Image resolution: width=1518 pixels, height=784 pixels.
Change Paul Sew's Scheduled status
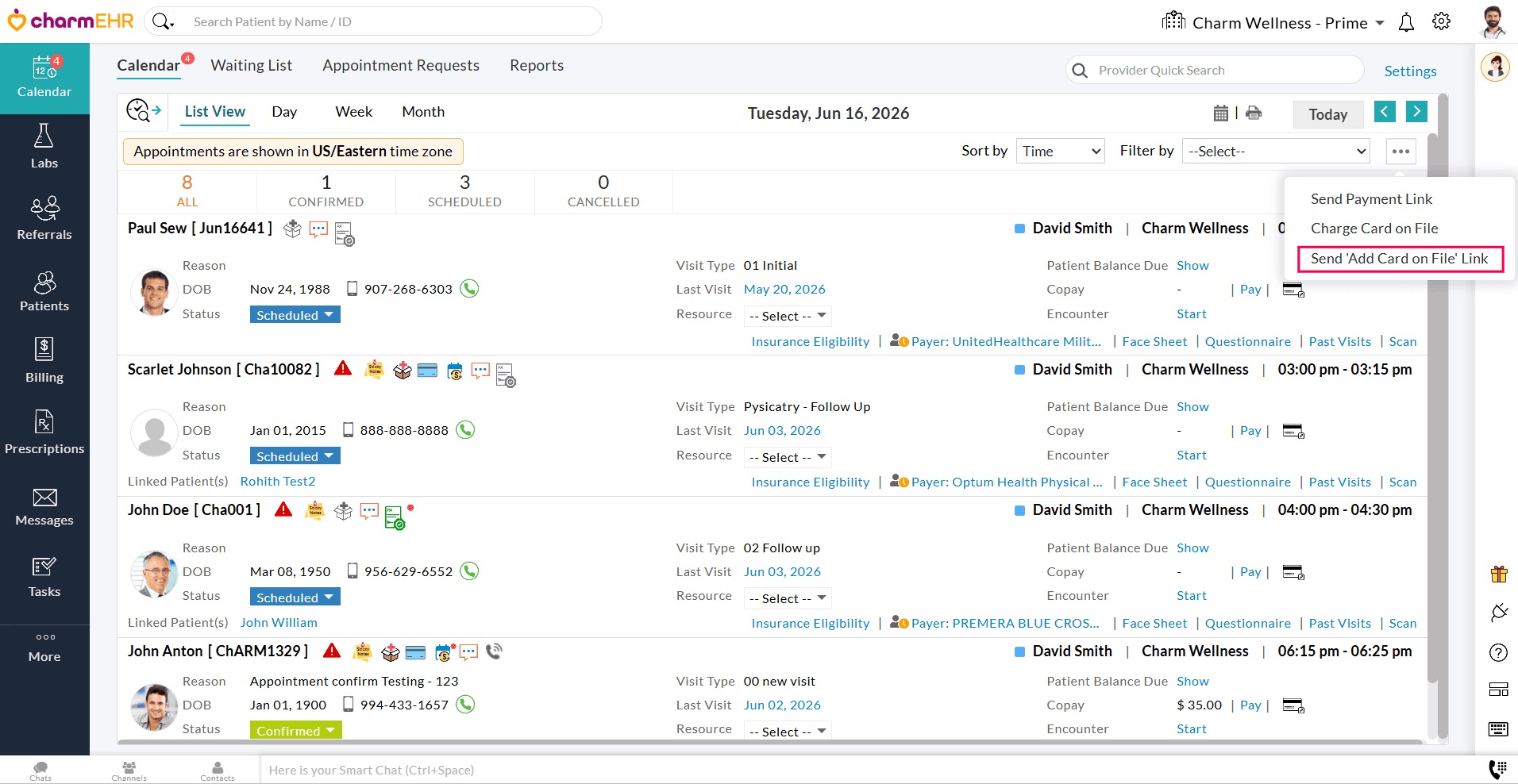(x=295, y=315)
